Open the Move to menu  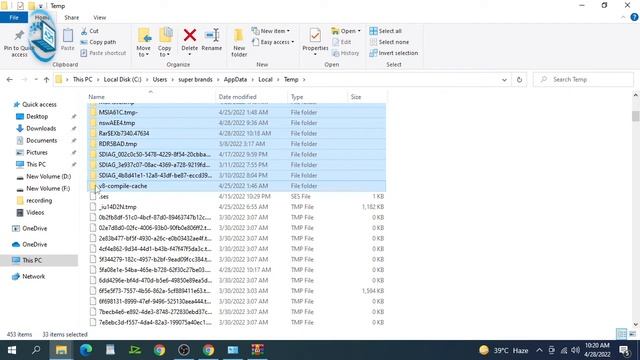point(144,42)
